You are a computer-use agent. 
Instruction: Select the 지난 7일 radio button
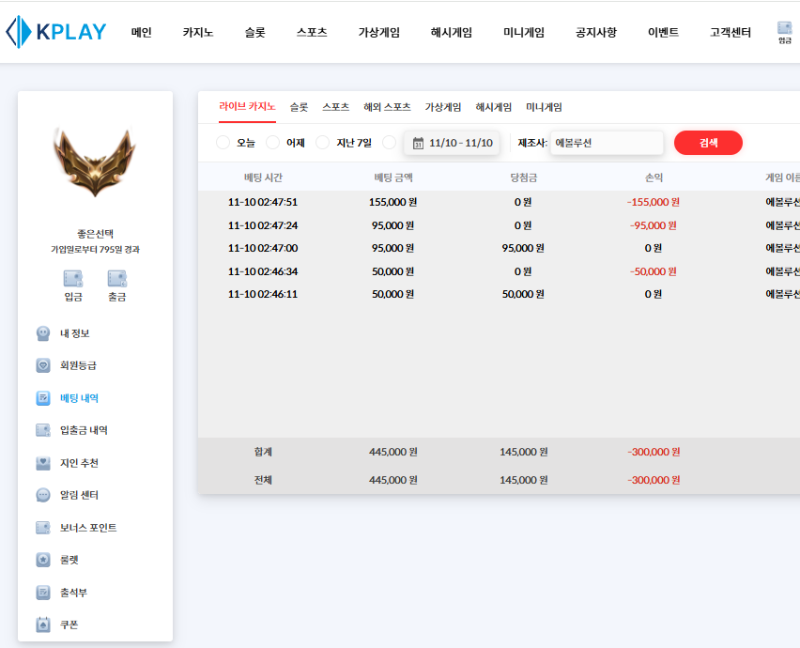click(323, 143)
